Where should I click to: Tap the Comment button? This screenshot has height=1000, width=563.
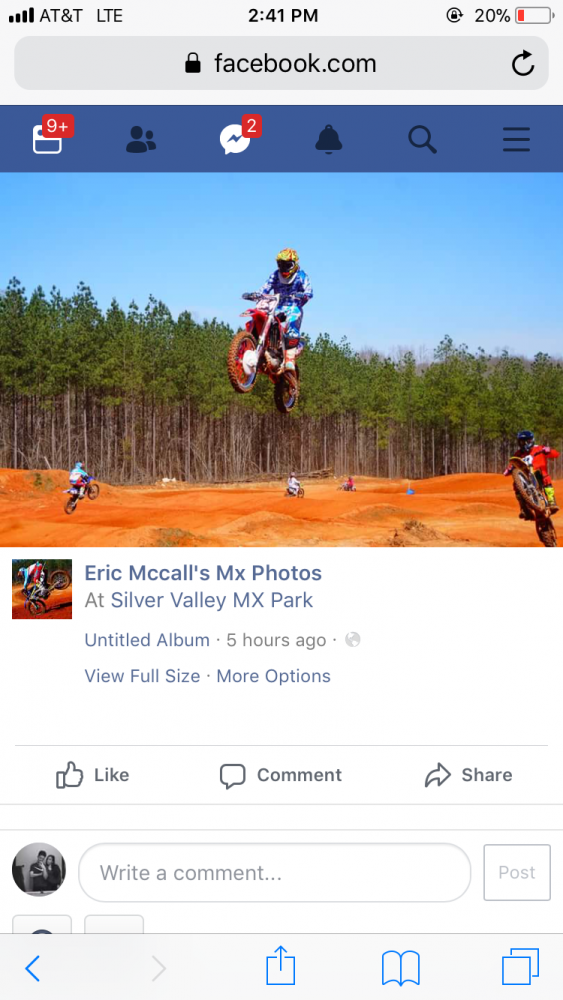pos(281,775)
